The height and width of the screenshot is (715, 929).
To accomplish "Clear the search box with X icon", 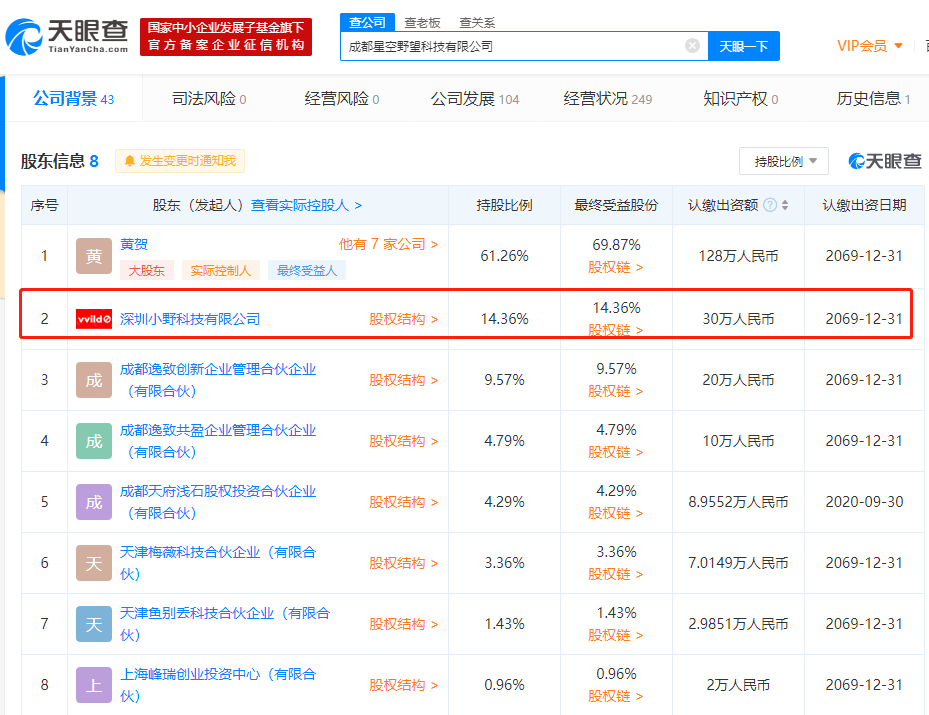I will pos(692,46).
